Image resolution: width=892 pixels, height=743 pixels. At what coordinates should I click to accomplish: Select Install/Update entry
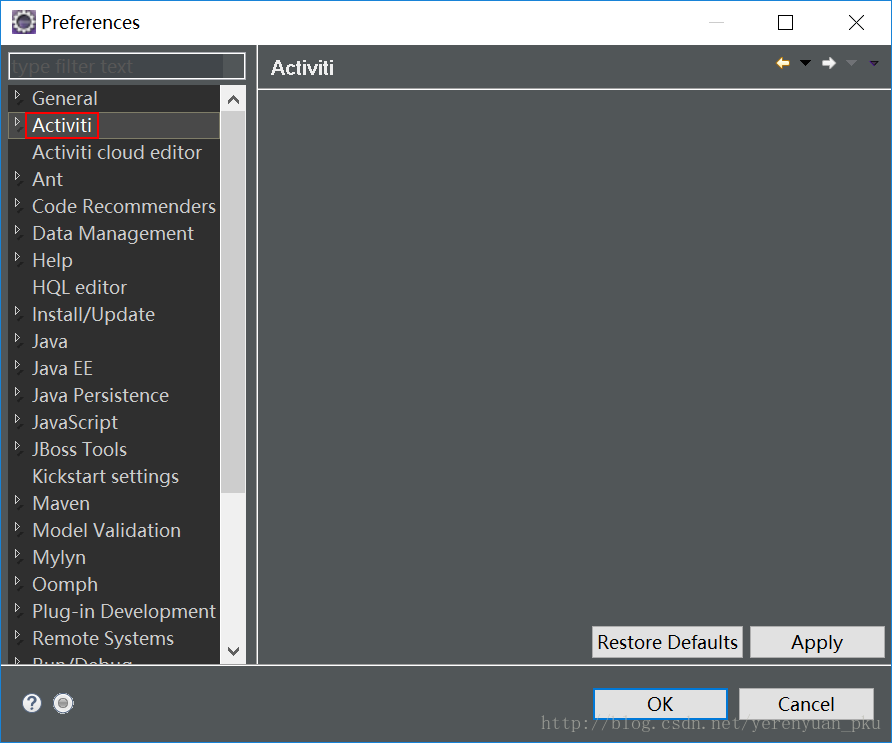[x=93, y=315]
